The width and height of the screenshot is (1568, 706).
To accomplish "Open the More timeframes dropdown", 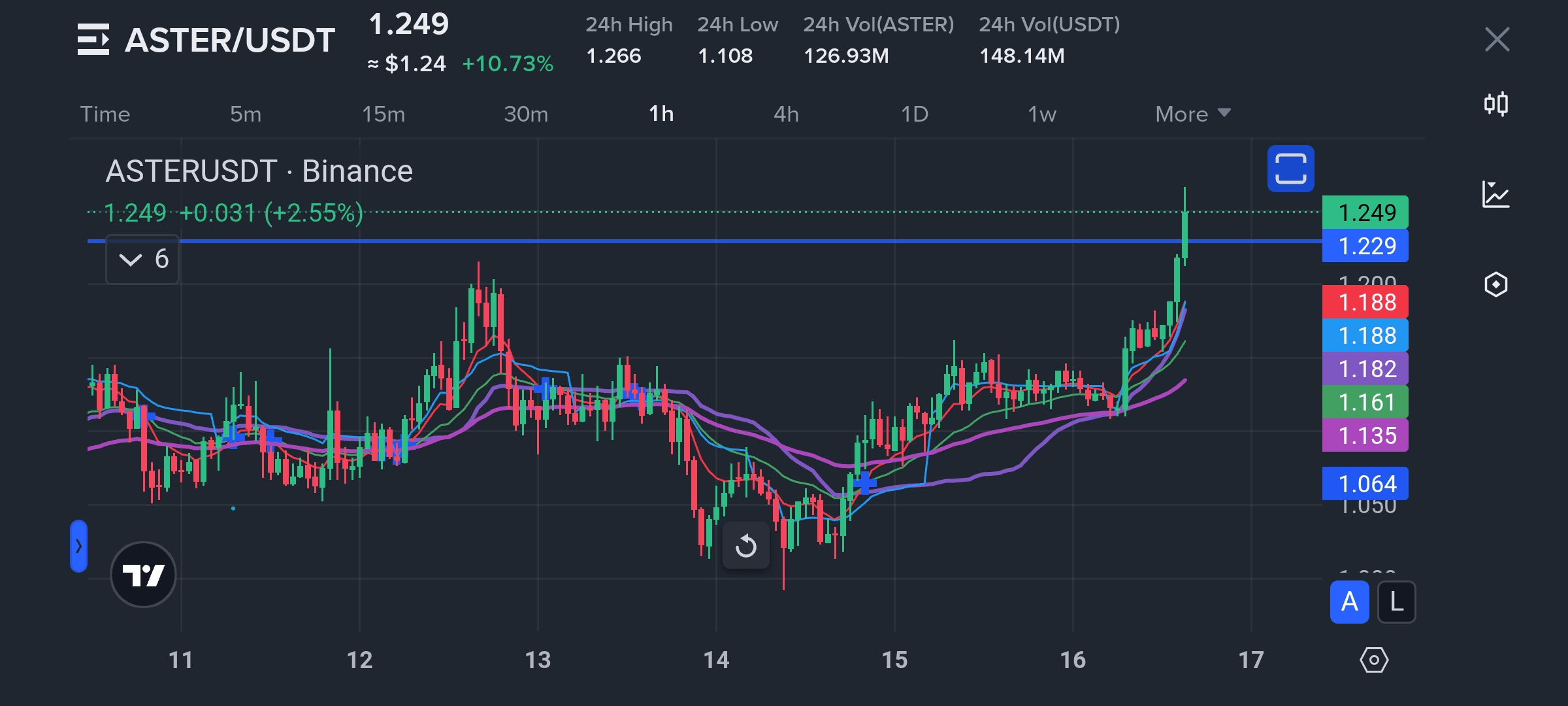I will (x=1192, y=114).
